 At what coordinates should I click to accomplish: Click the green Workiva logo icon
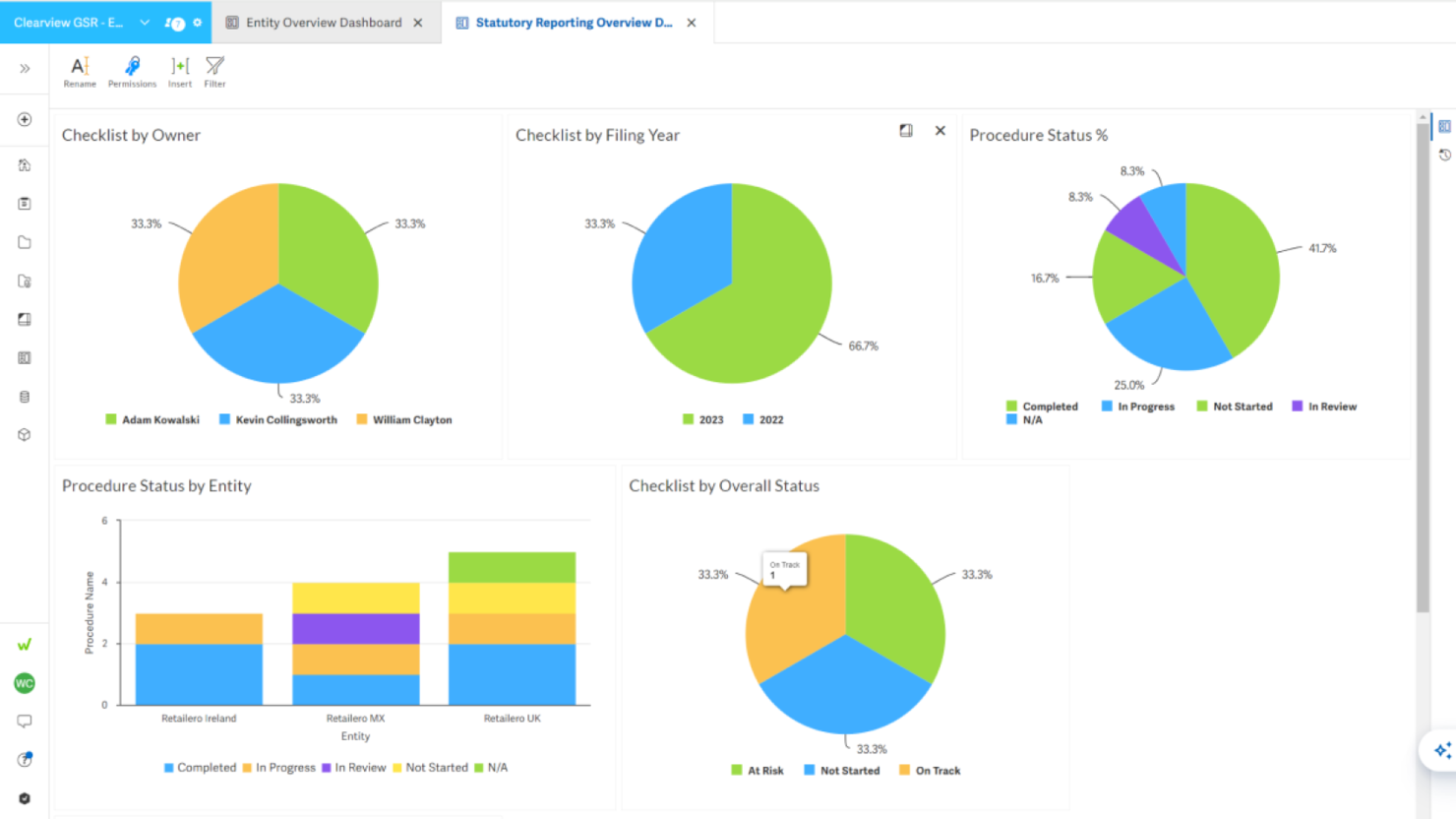(25, 645)
